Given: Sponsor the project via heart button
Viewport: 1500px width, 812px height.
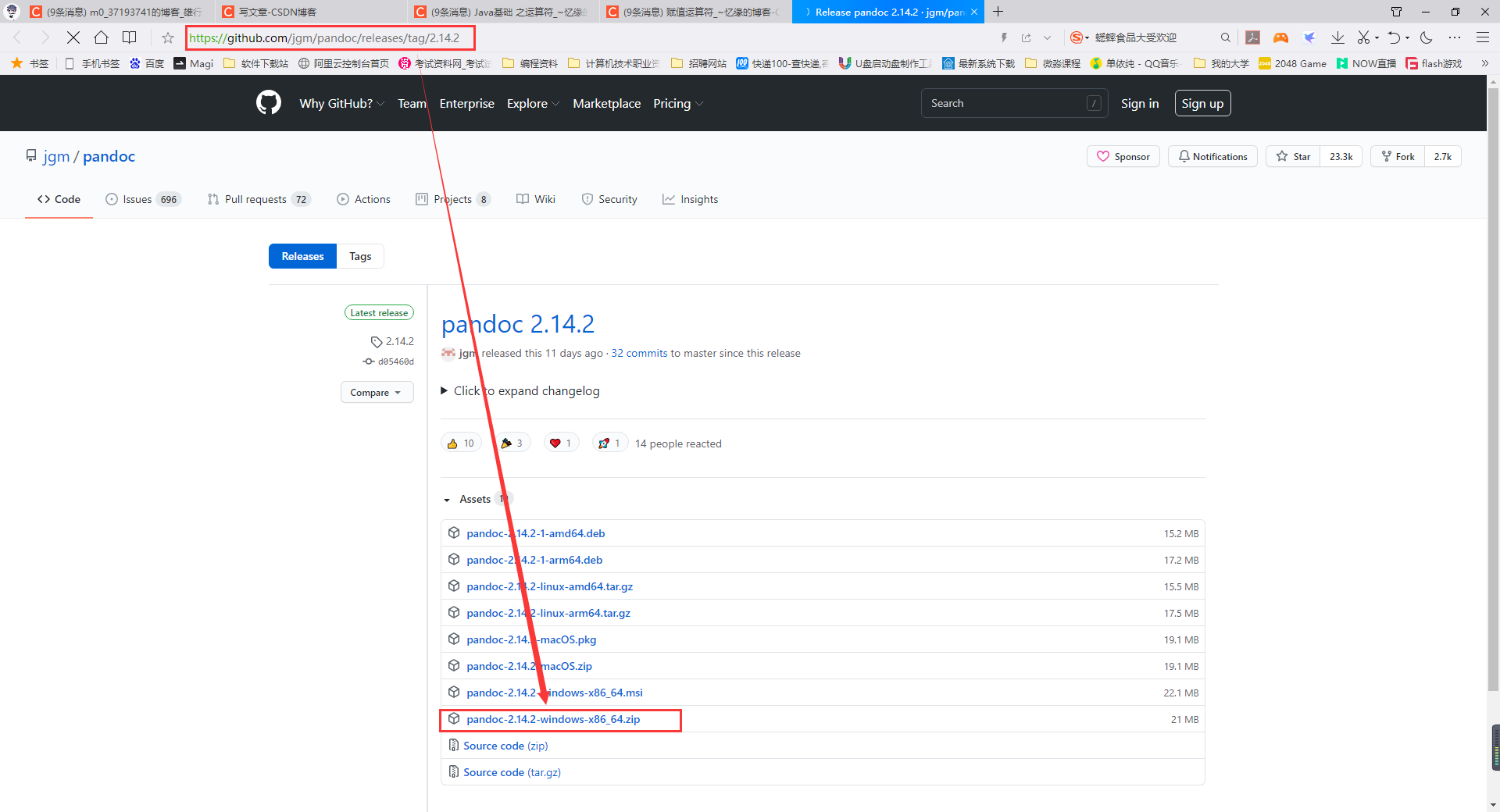Looking at the screenshot, I should click(1123, 156).
